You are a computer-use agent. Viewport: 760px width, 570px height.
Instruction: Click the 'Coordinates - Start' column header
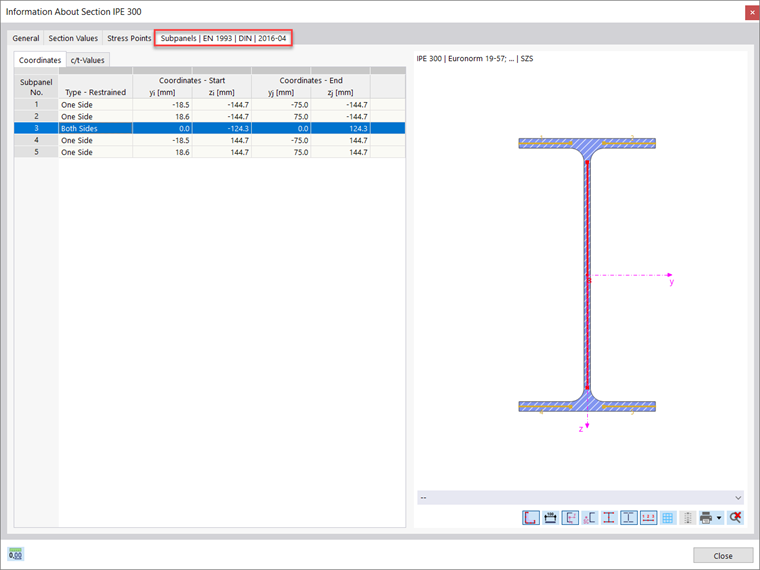pyautogui.click(x=192, y=80)
